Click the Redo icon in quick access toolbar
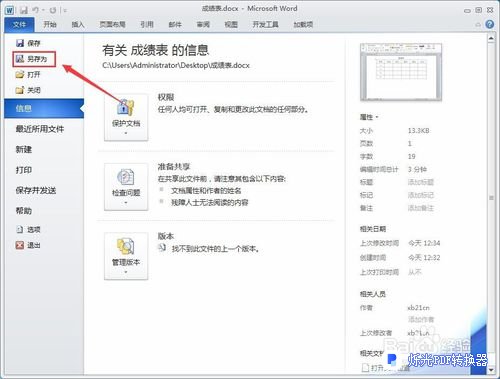 click(53, 10)
